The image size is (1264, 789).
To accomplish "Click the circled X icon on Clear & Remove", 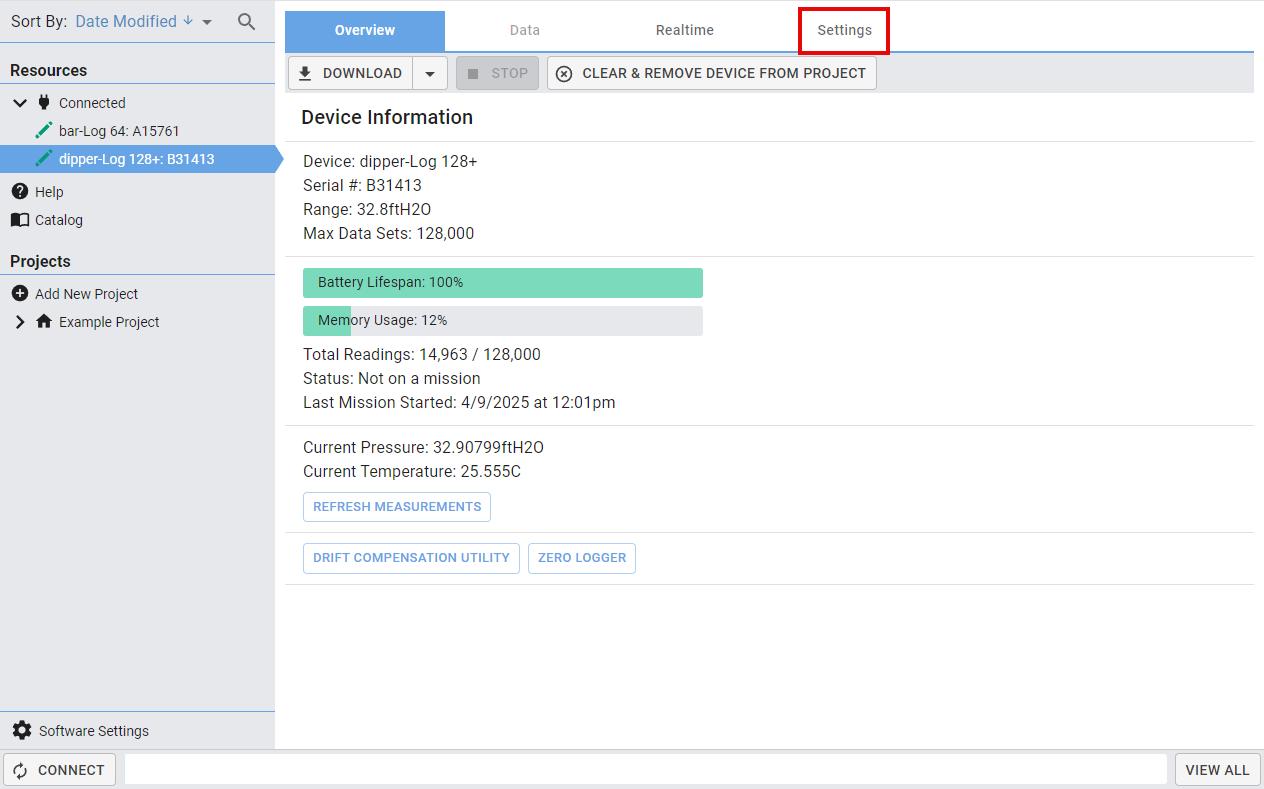I will pos(564,73).
